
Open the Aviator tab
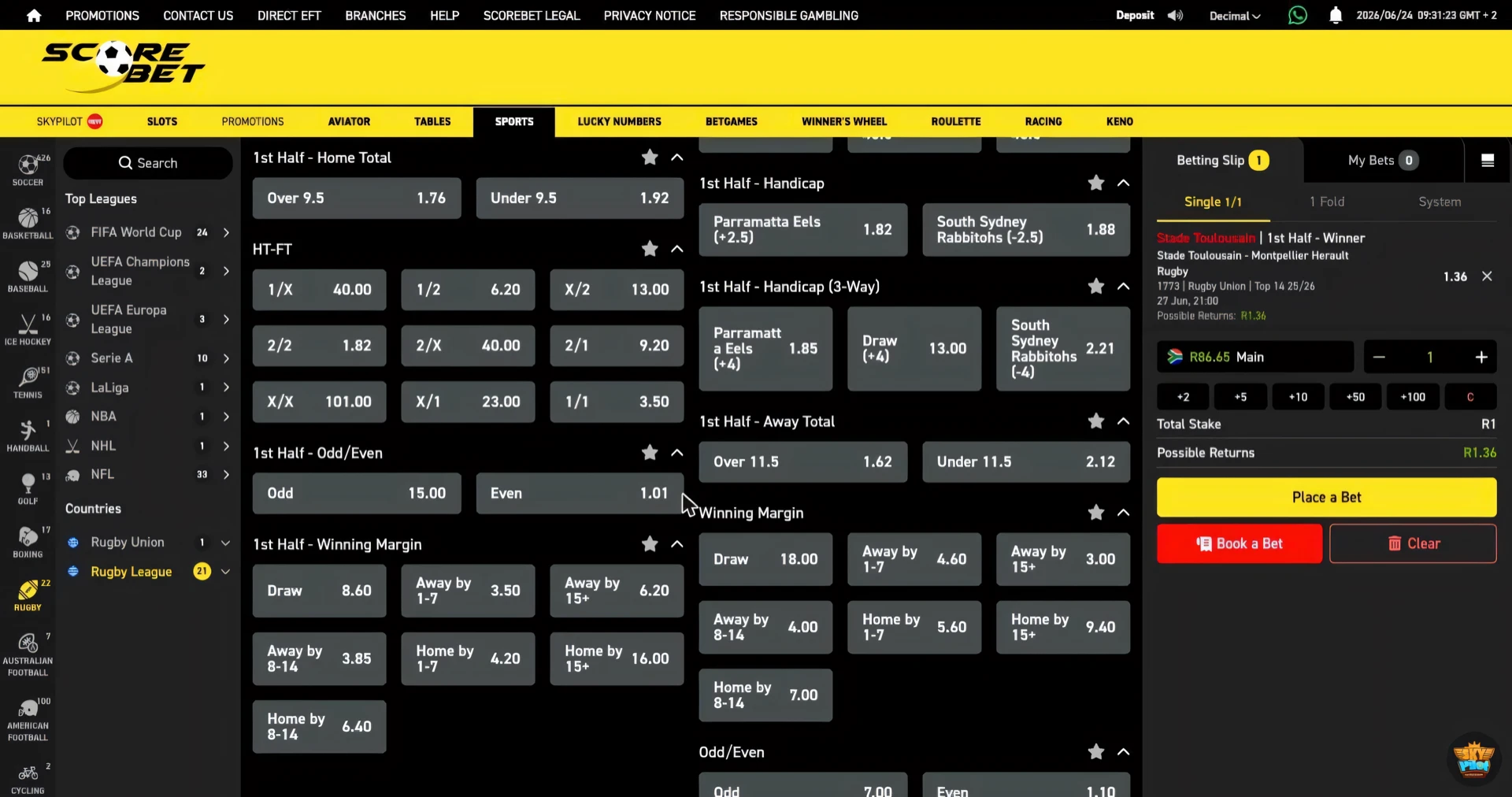349,122
